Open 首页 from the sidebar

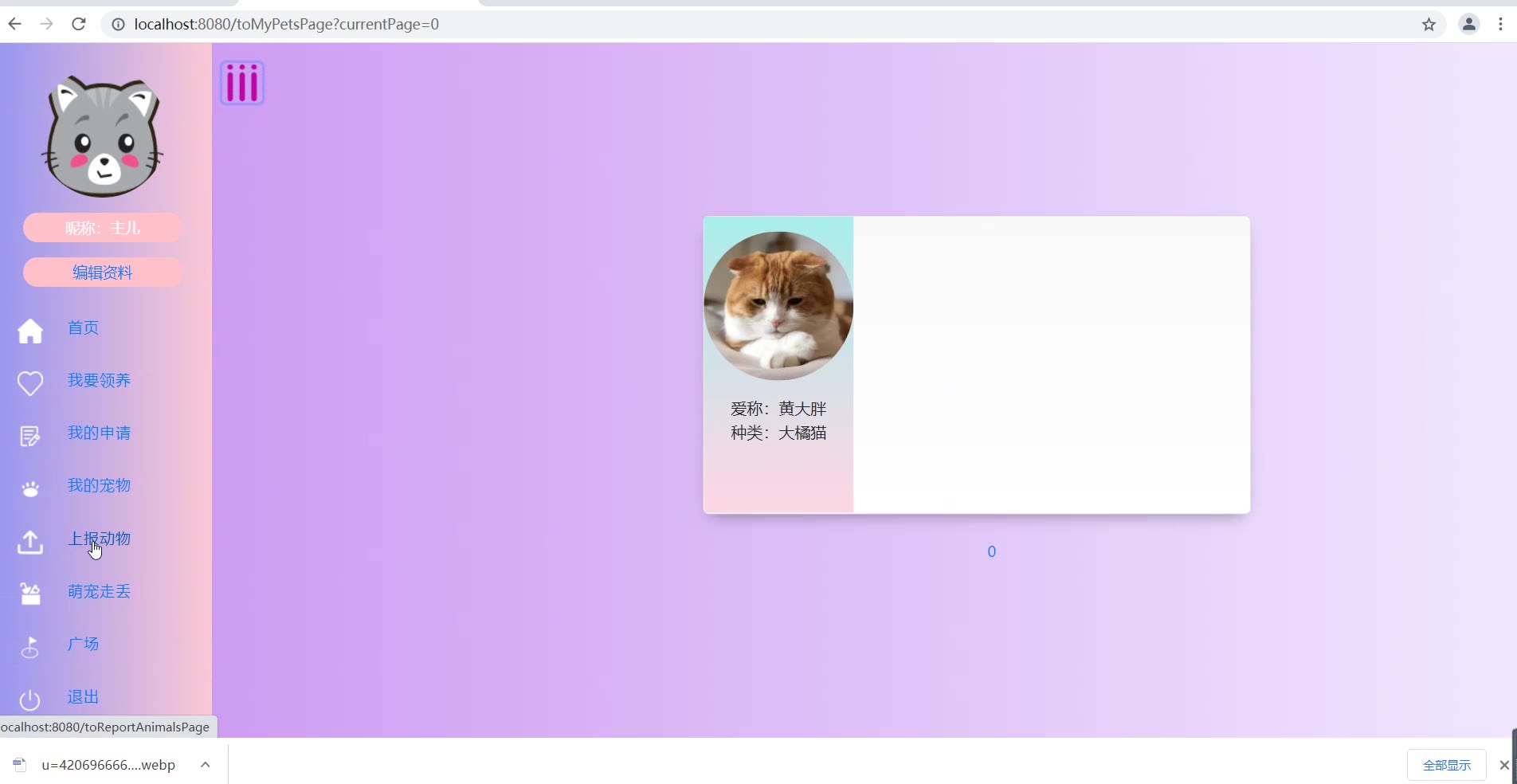[83, 327]
